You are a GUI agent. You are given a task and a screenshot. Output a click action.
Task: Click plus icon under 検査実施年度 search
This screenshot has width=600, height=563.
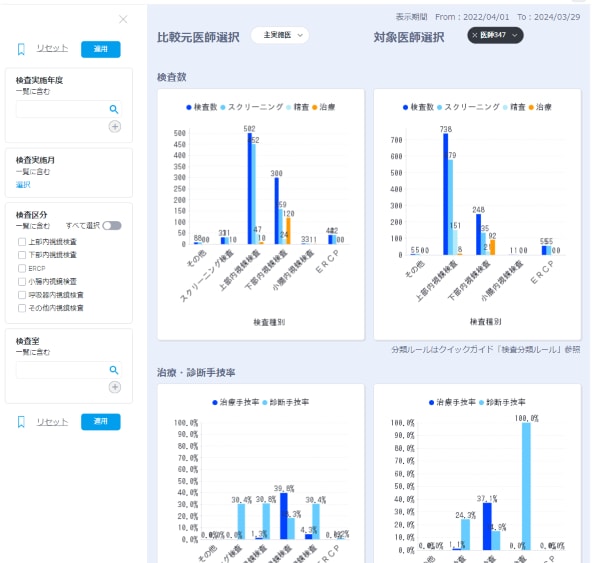(x=115, y=126)
